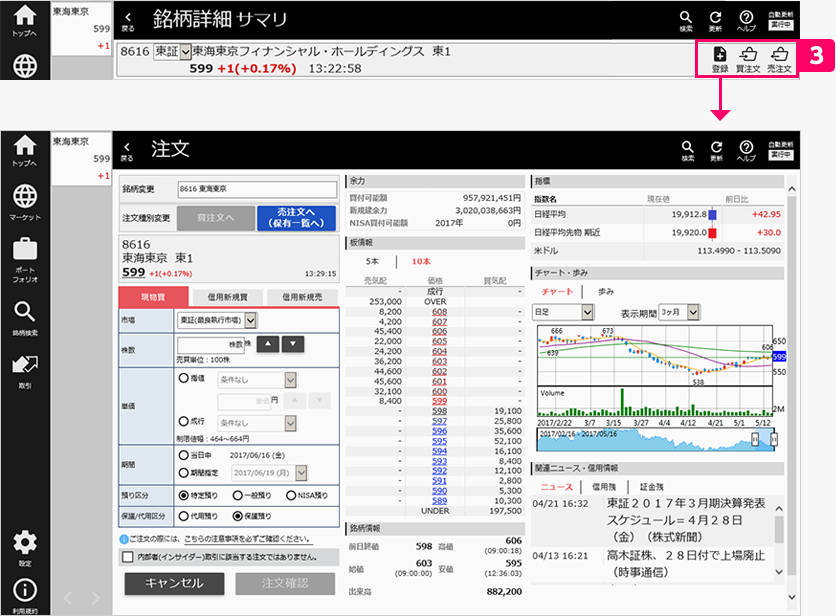The height and width of the screenshot is (616, 836).
Task: Open ヘルプ icon in 注文 header
Action: pos(746,151)
